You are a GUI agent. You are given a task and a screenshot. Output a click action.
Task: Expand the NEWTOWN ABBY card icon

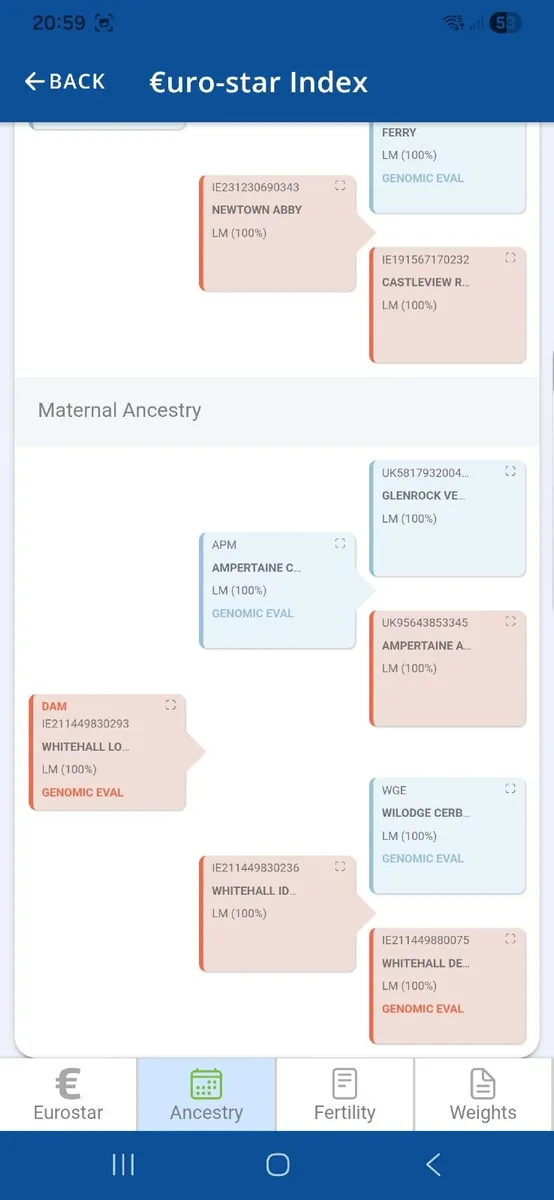(340, 186)
